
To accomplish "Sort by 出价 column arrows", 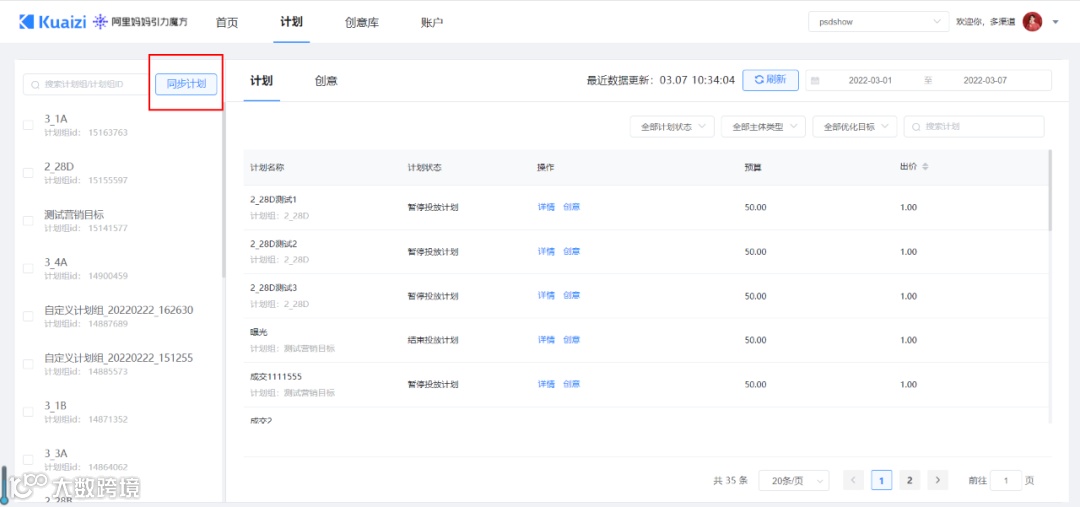I will click(x=926, y=167).
